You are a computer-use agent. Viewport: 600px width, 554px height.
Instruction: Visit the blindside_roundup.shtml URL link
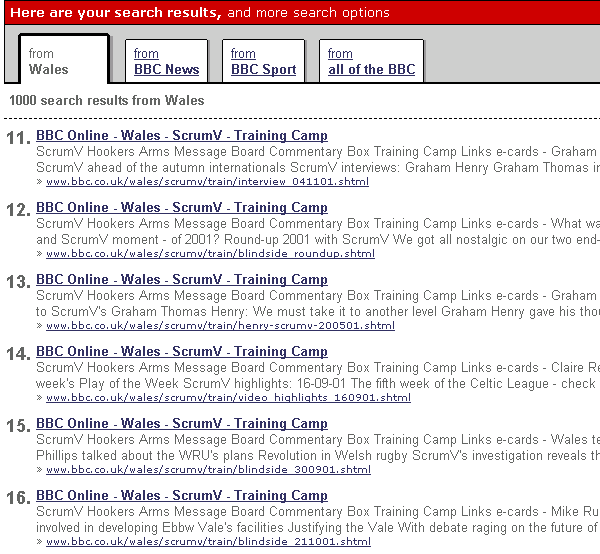pyautogui.click(x=210, y=253)
